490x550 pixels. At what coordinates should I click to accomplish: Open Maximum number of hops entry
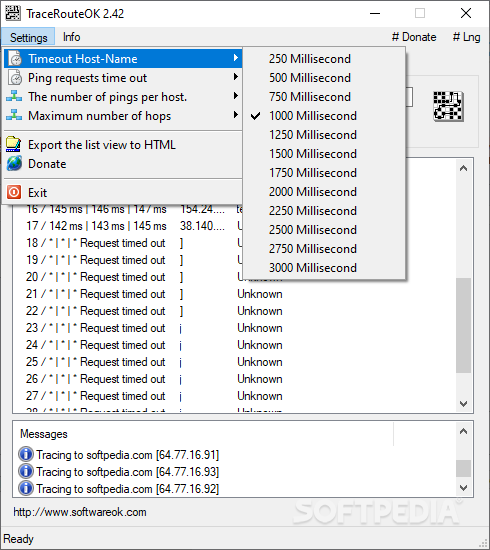[x=123, y=116]
